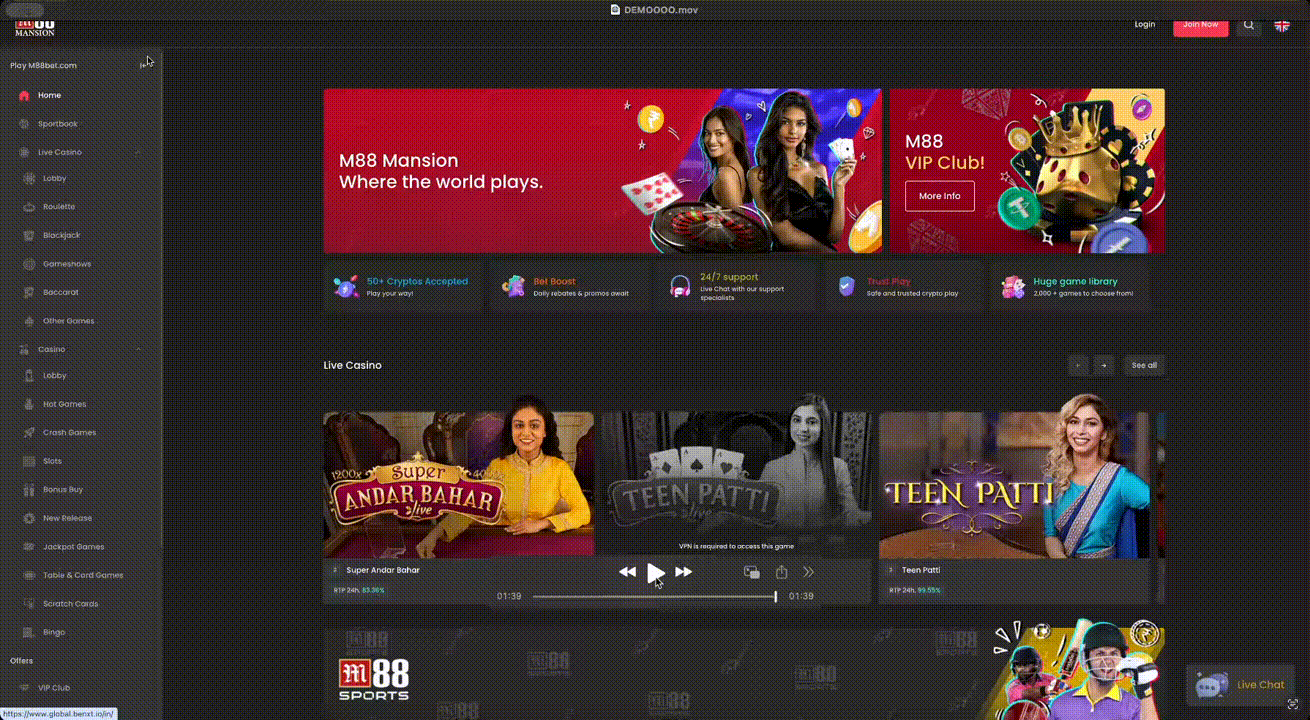Click the Casino Lobby icon
This screenshot has height=720, width=1310.
(x=29, y=376)
